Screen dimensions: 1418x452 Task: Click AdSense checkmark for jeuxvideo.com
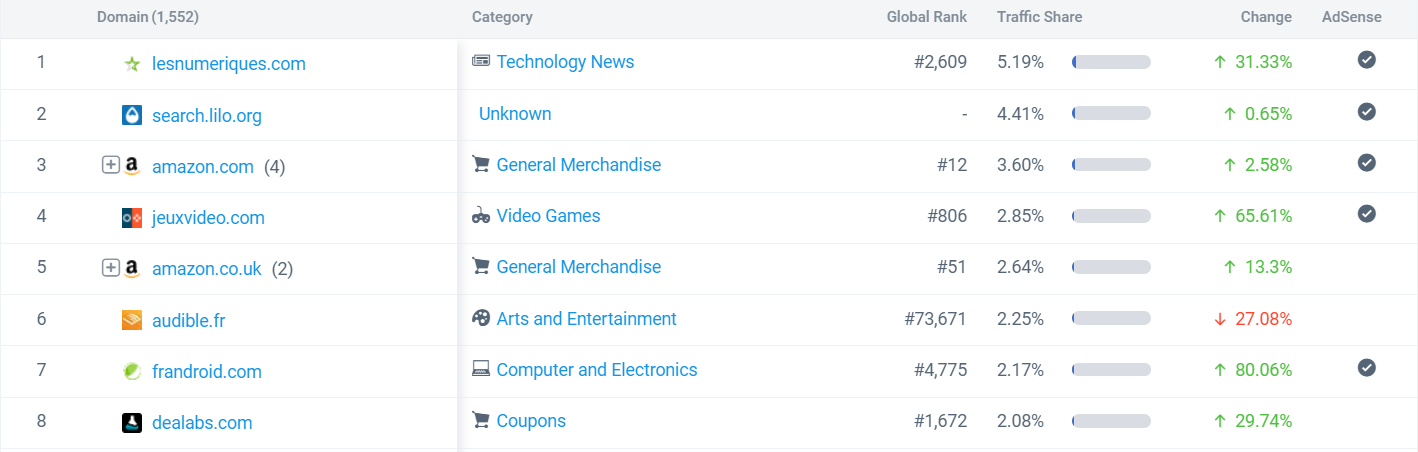pos(1367,213)
